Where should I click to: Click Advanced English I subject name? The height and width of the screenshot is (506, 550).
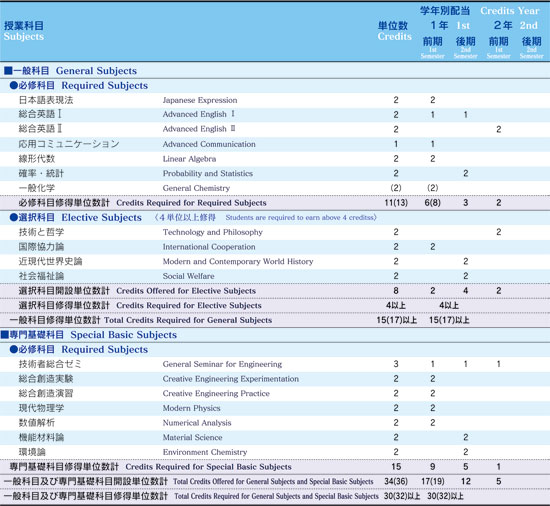pos(199,114)
